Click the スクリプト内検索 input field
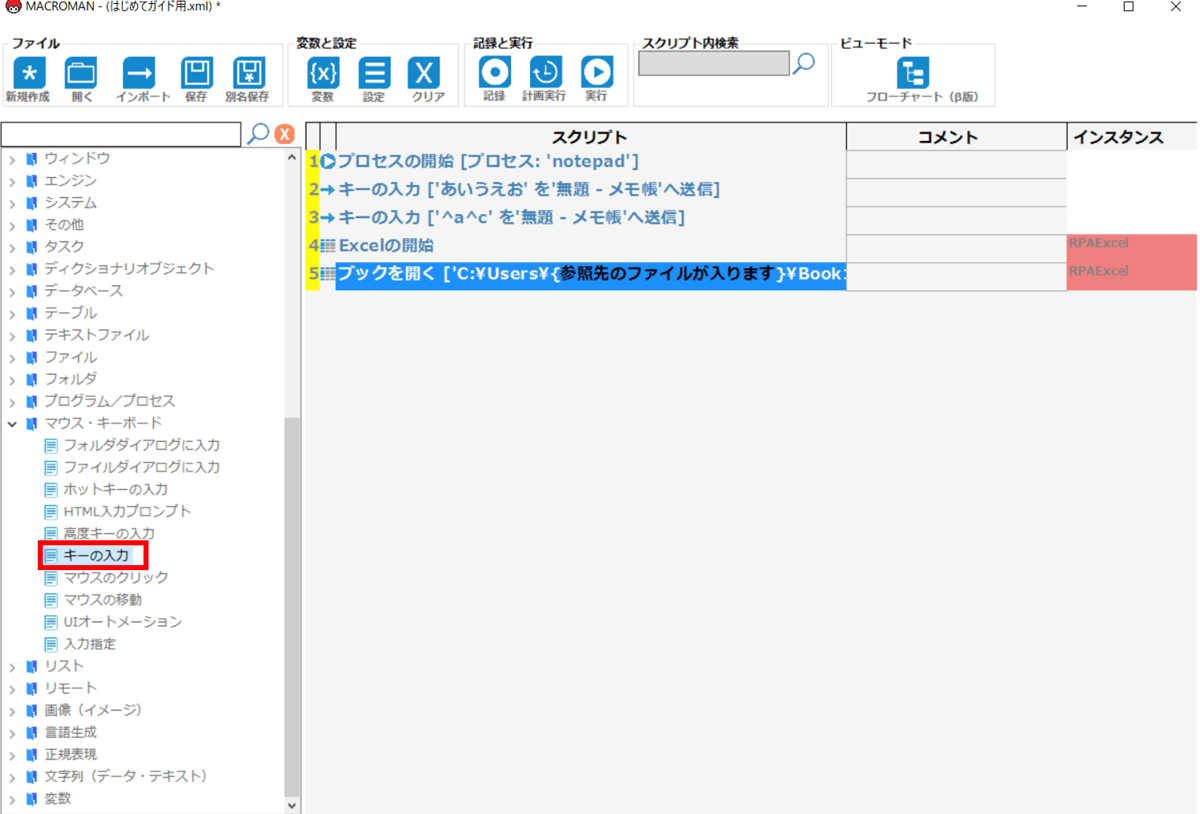 [x=714, y=64]
